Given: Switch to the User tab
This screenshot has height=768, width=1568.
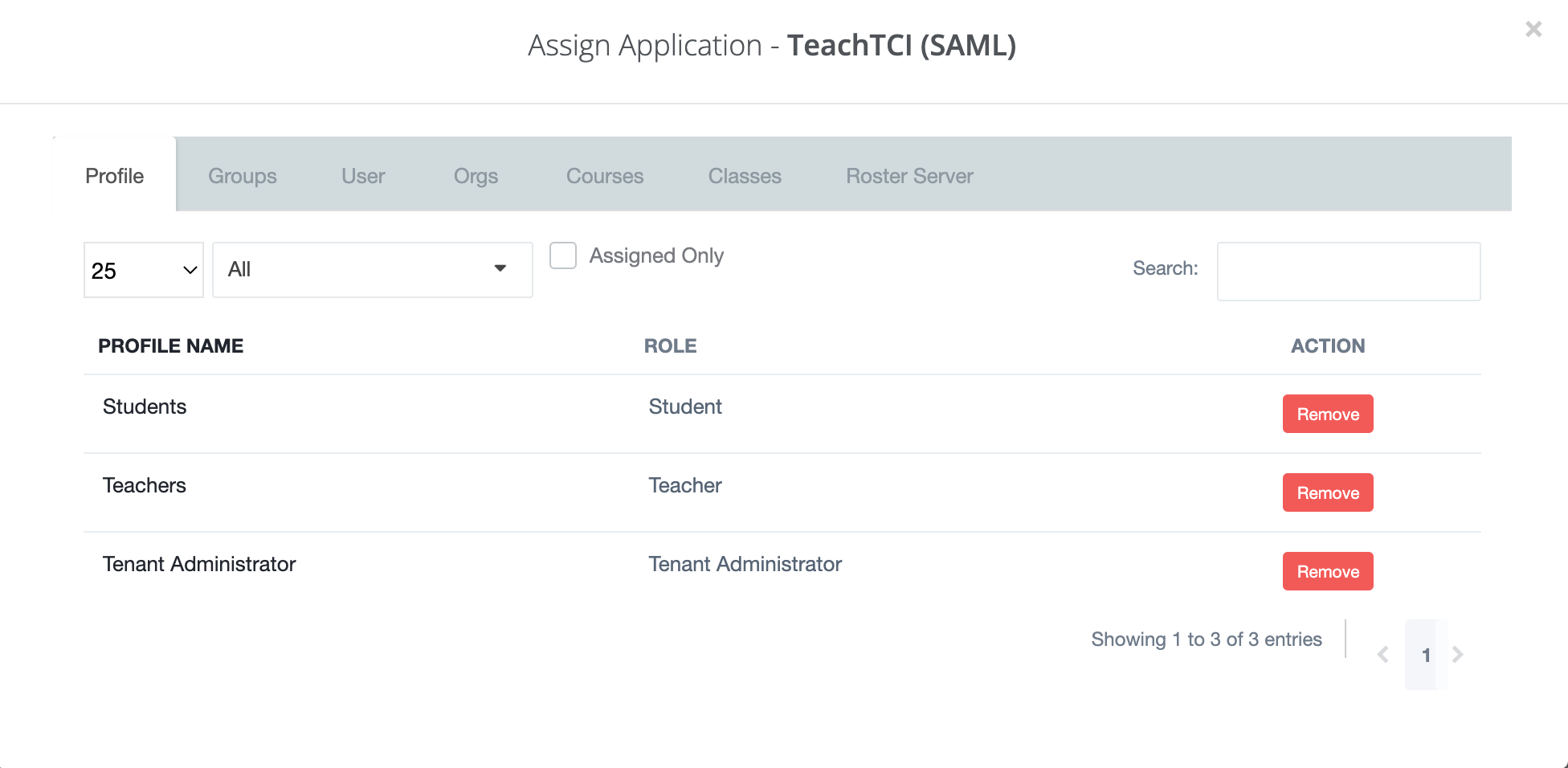Looking at the screenshot, I should tap(363, 175).
